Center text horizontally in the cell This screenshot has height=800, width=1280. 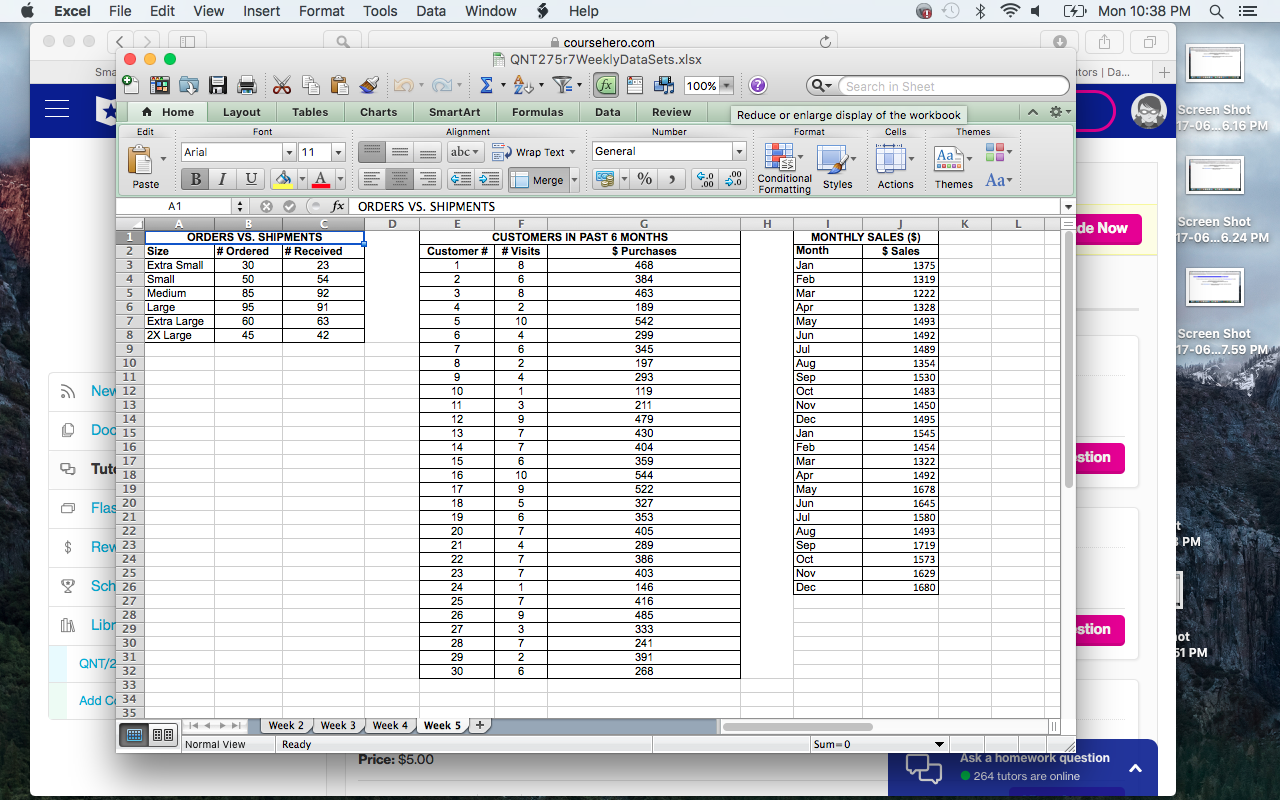pos(400,179)
